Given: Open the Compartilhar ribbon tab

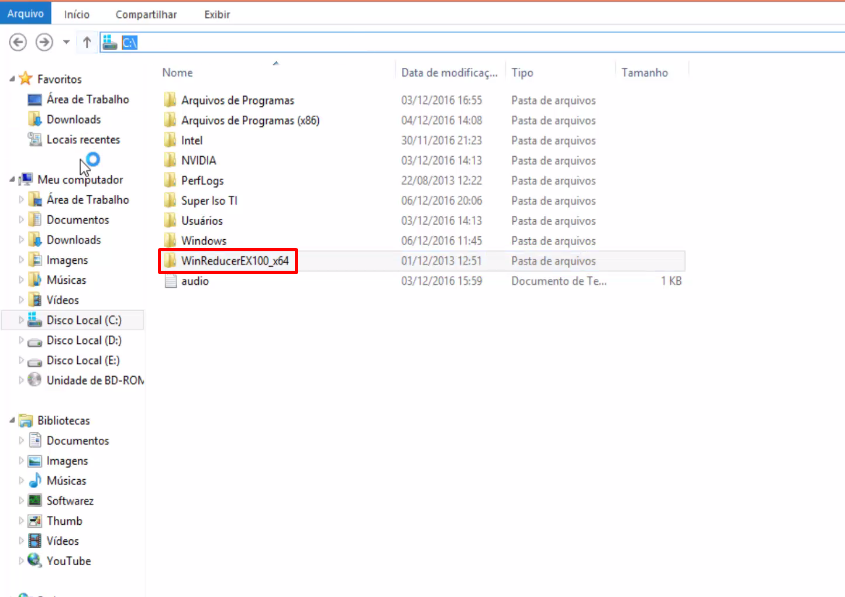Looking at the screenshot, I should pos(146,15).
